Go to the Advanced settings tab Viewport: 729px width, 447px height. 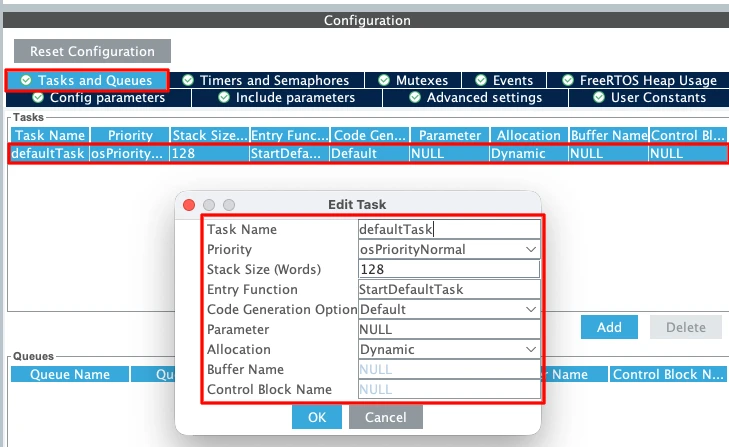click(x=475, y=98)
